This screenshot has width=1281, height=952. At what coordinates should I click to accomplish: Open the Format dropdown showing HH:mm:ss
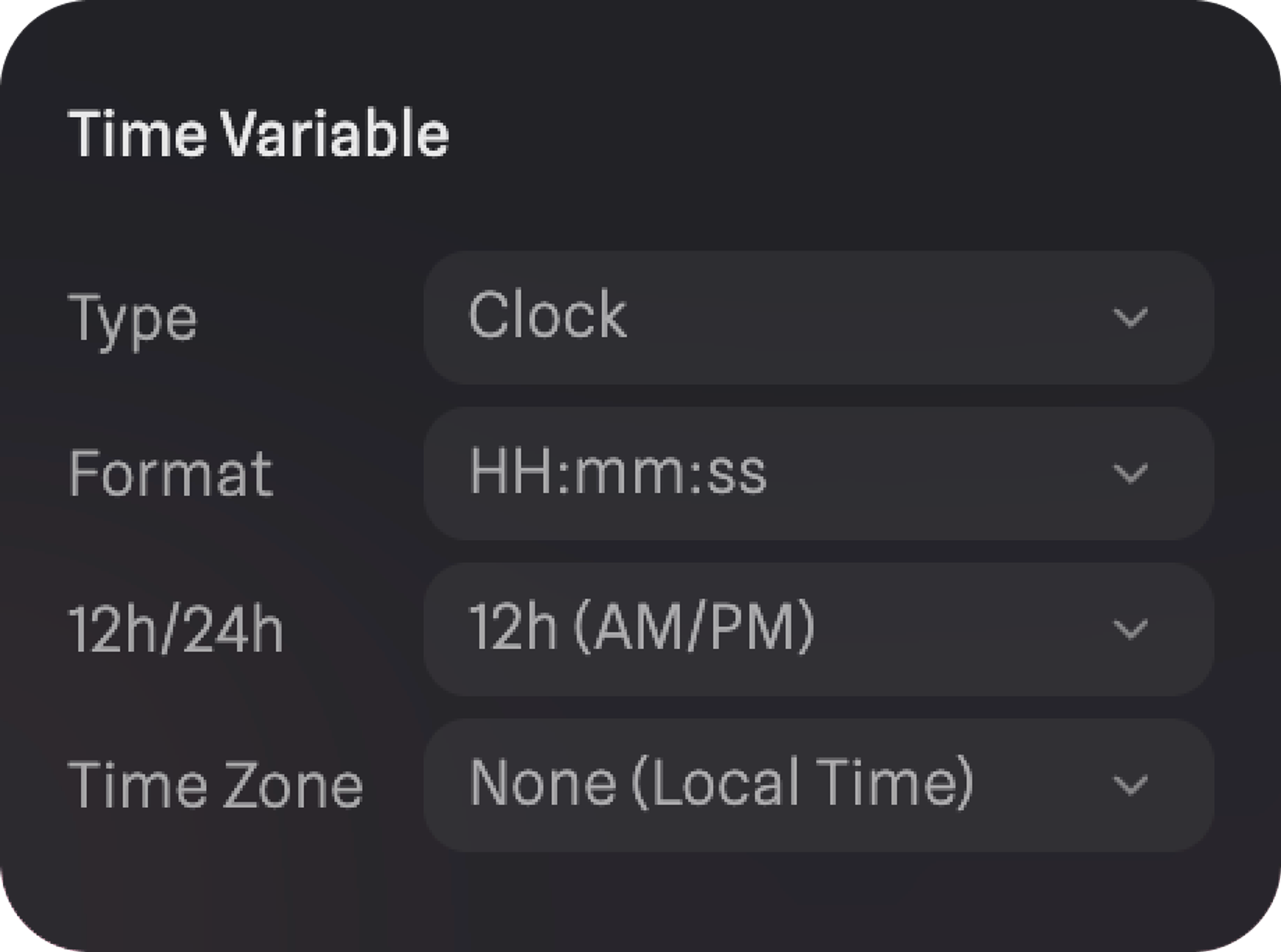[818, 474]
